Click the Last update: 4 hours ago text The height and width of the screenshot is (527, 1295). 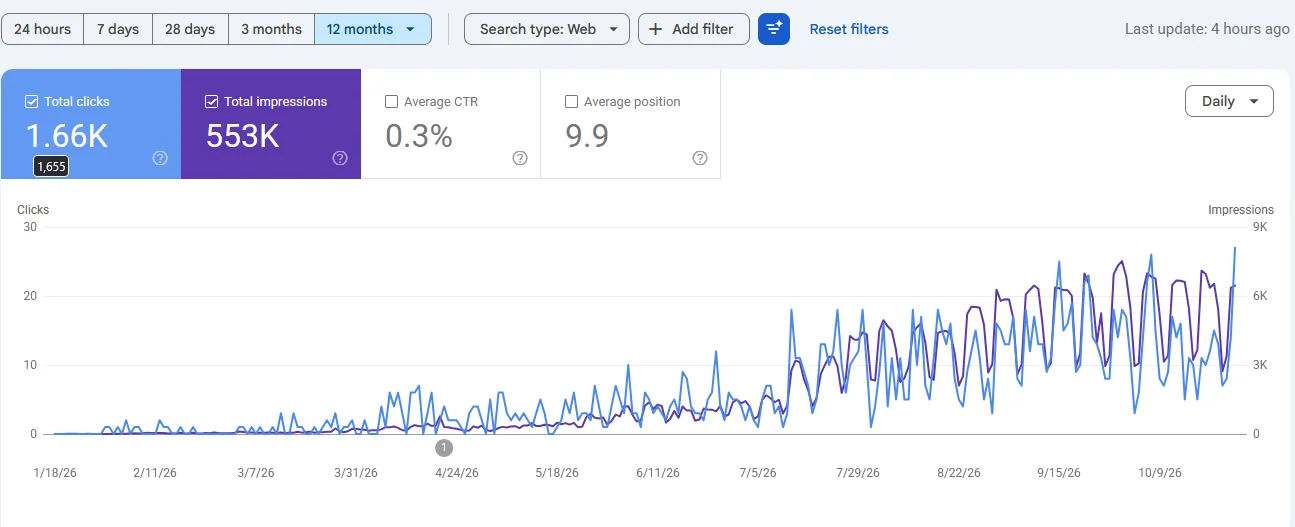coord(1207,29)
